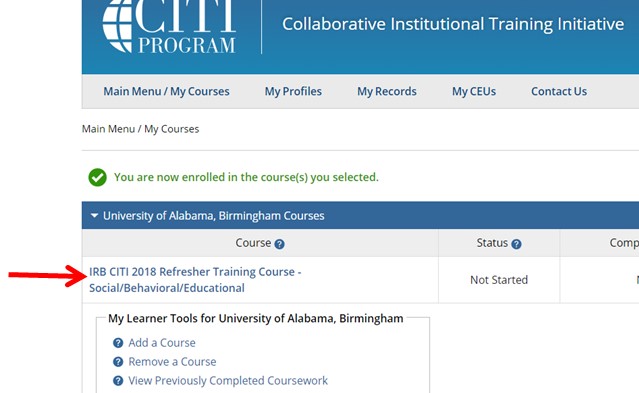Click the Main Menu / My Courses breadcrumb
Viewport: 639px width, 393px height.
tap(141, 129)
